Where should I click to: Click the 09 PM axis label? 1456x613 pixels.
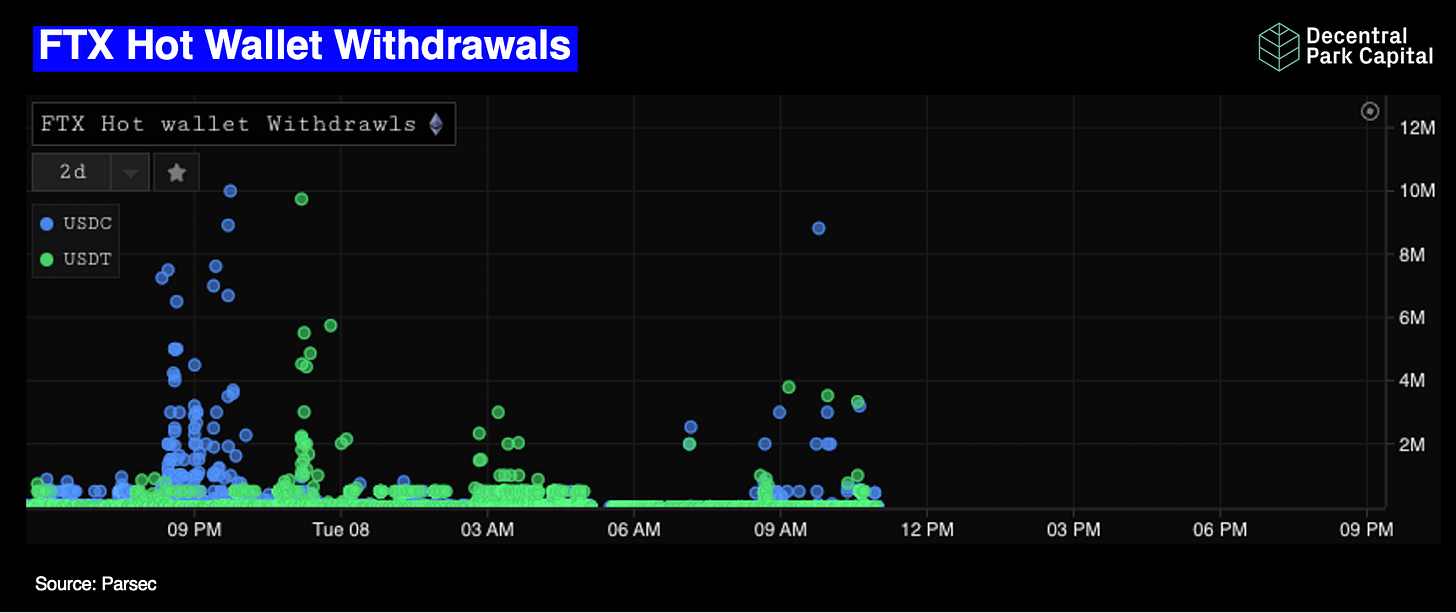[x=194, y=529]
